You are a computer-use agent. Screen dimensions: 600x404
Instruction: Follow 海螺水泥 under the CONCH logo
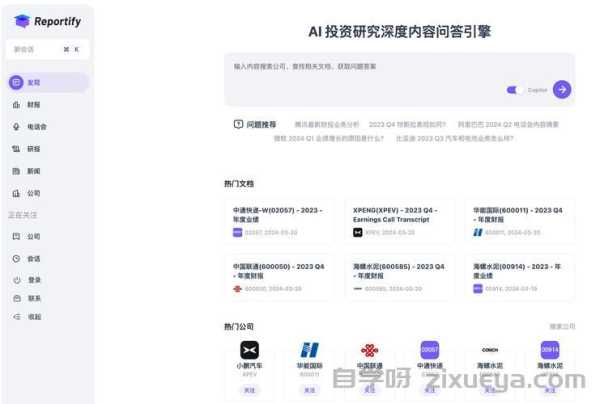(x=490, y=390)
